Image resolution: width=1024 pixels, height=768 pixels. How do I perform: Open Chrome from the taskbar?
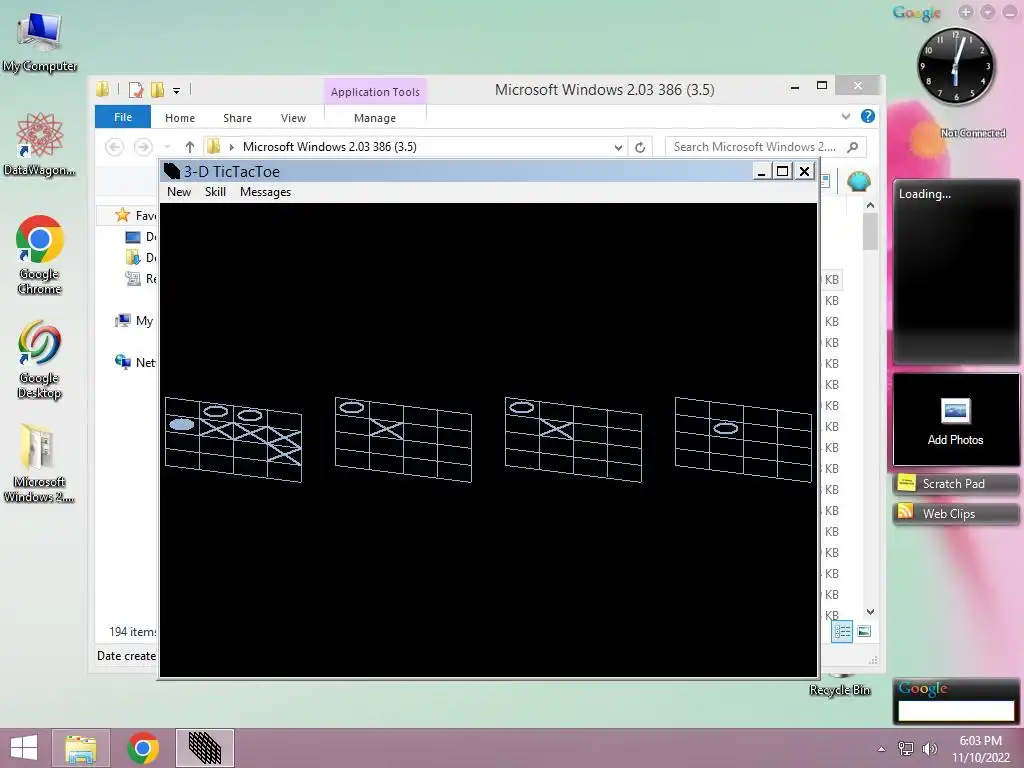pyautogui.click(x=143, y=748)
